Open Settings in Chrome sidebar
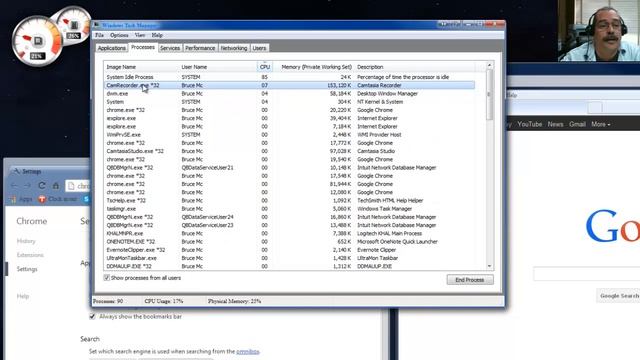 coord(27,269)
